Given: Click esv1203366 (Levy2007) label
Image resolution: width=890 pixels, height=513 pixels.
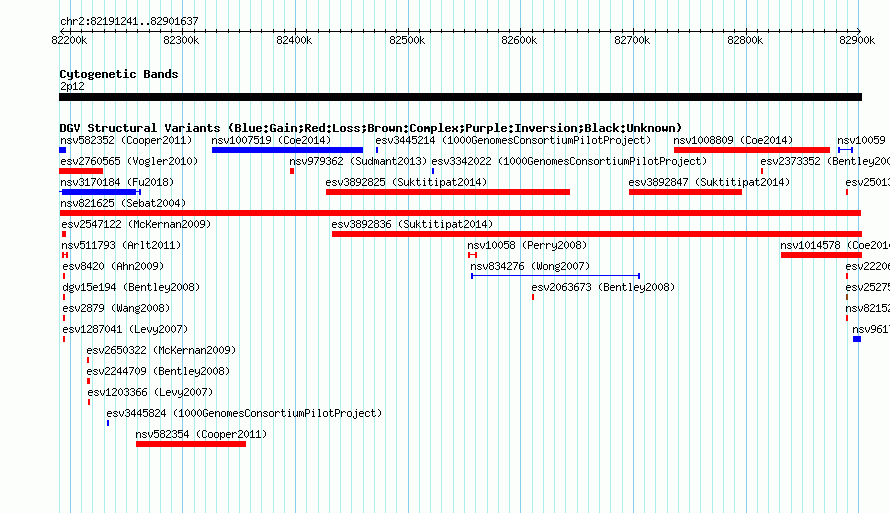Looking at the screenshot, I should click(150, 392).
